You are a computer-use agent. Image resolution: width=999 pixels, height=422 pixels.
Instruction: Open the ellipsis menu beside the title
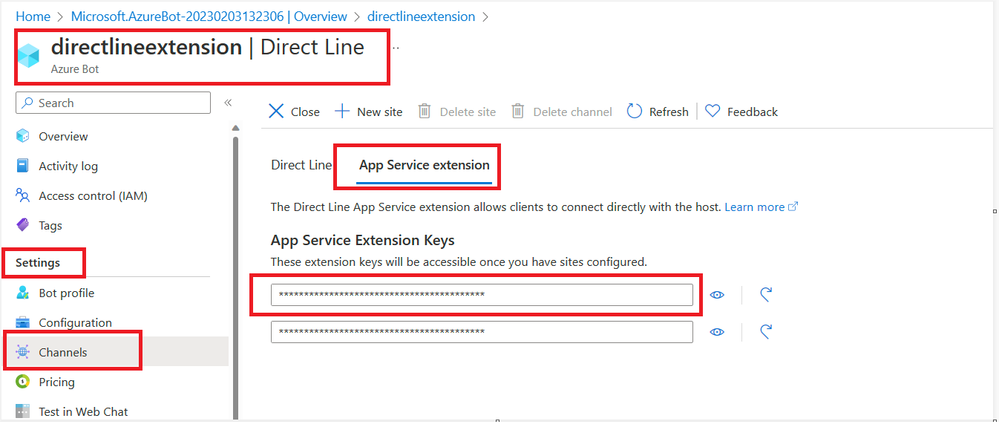395,48
